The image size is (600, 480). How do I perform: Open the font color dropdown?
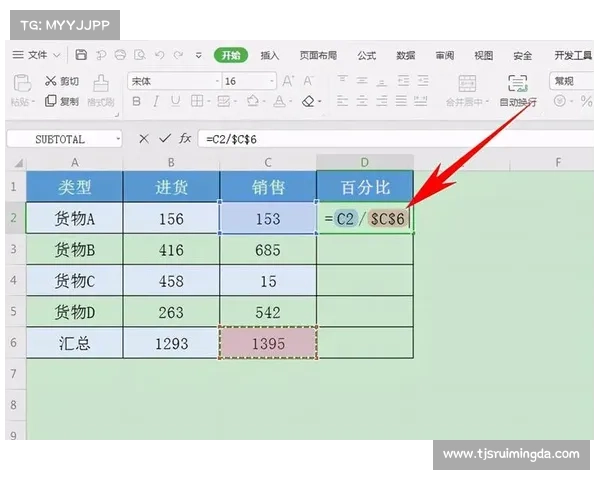[291, 102]
